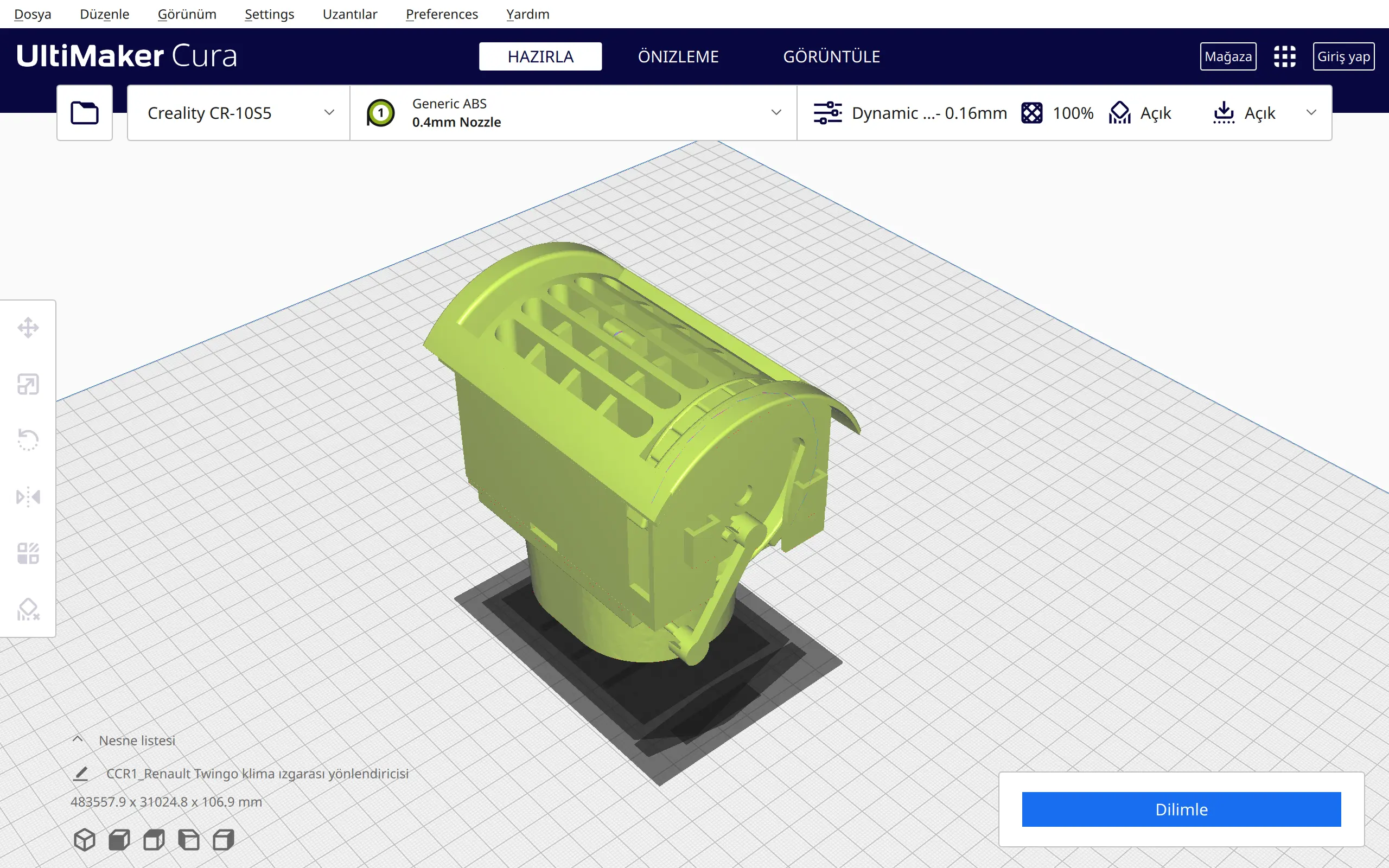Open the Yardım menu
Screen dimensions: 1389x868
[527, 14]
